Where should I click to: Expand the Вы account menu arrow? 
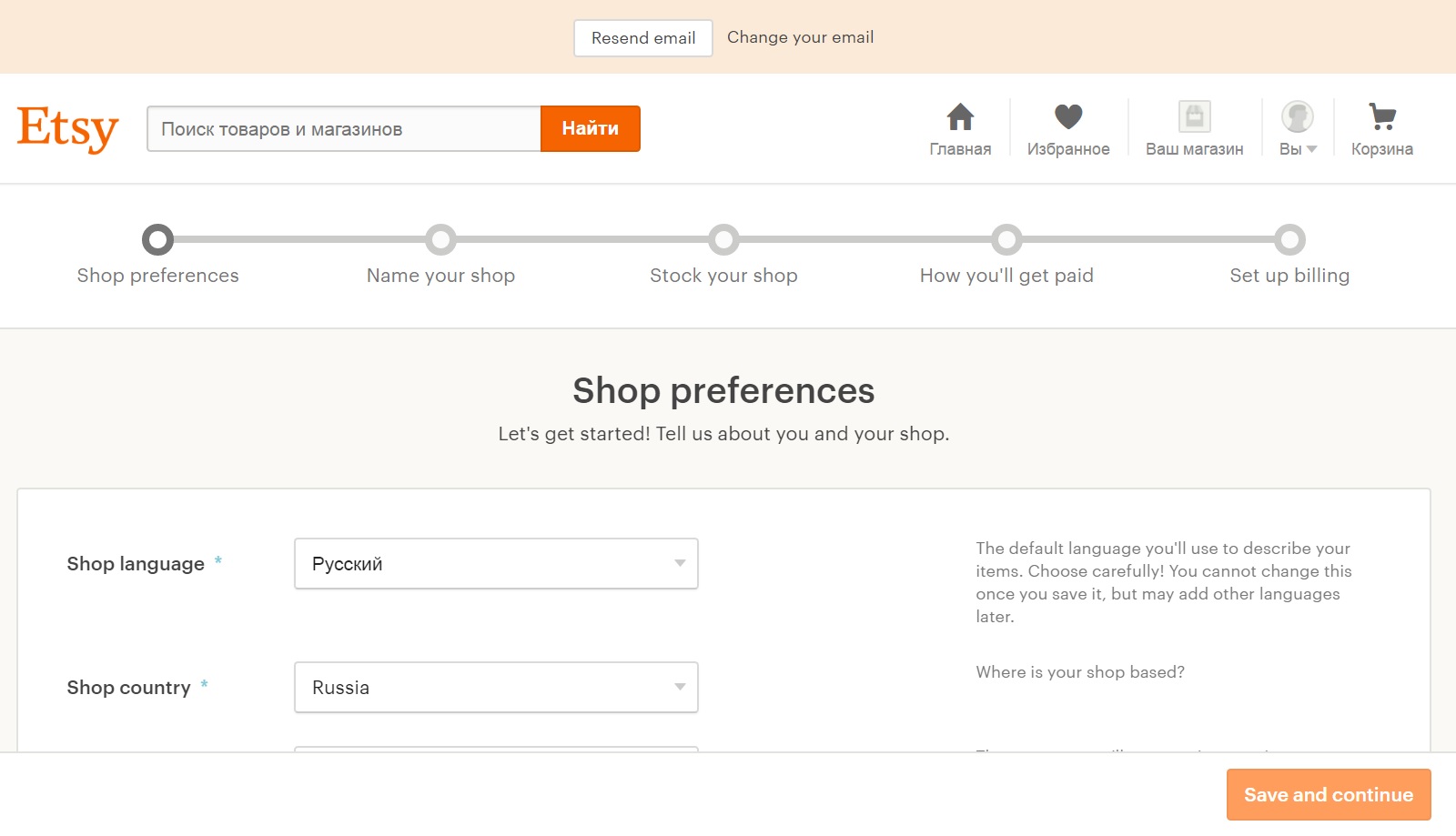tap(1312, 149)
